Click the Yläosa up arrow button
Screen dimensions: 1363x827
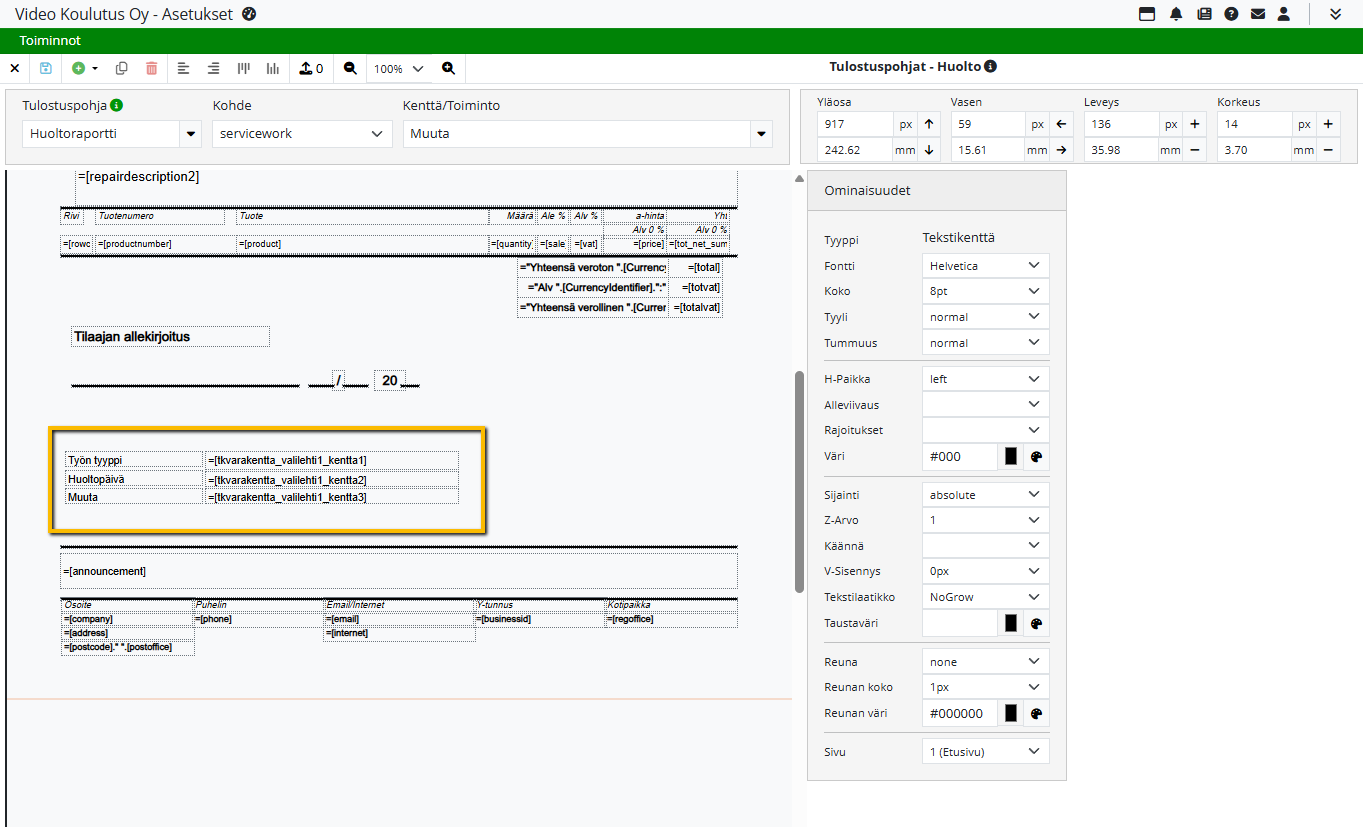(929, 124)
